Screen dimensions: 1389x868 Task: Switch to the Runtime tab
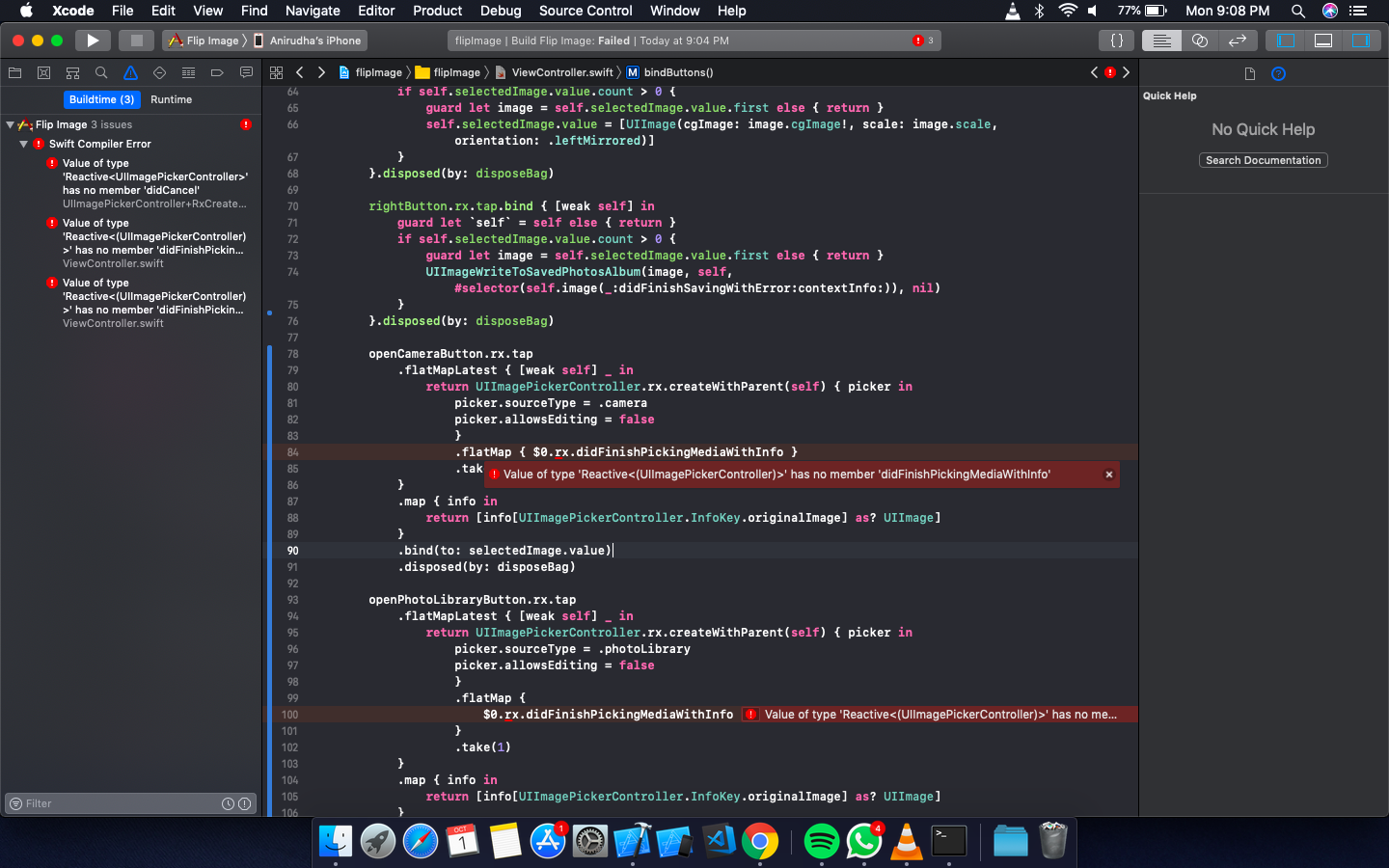(x=171, y=99)
